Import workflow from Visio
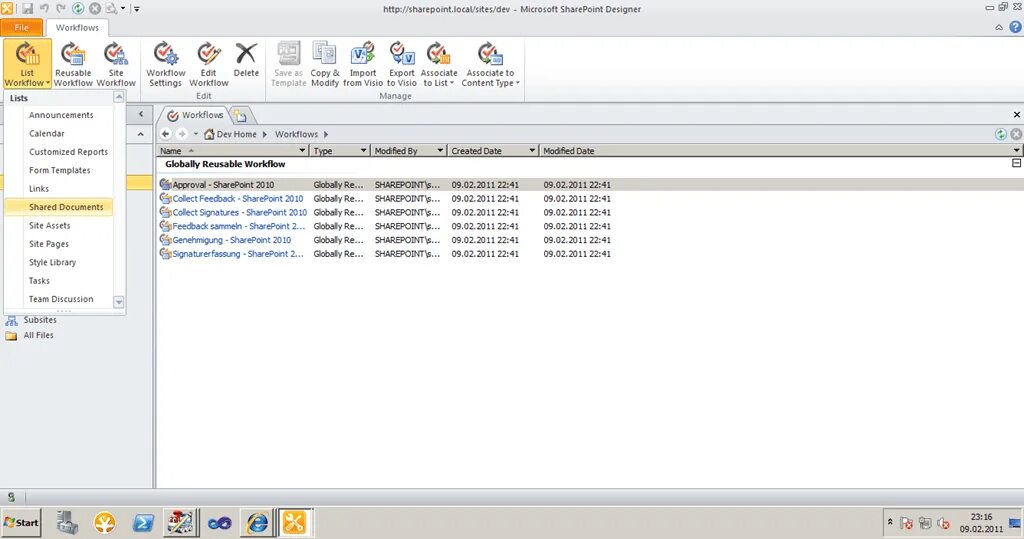1024x539 pixels. pos(362,64)
